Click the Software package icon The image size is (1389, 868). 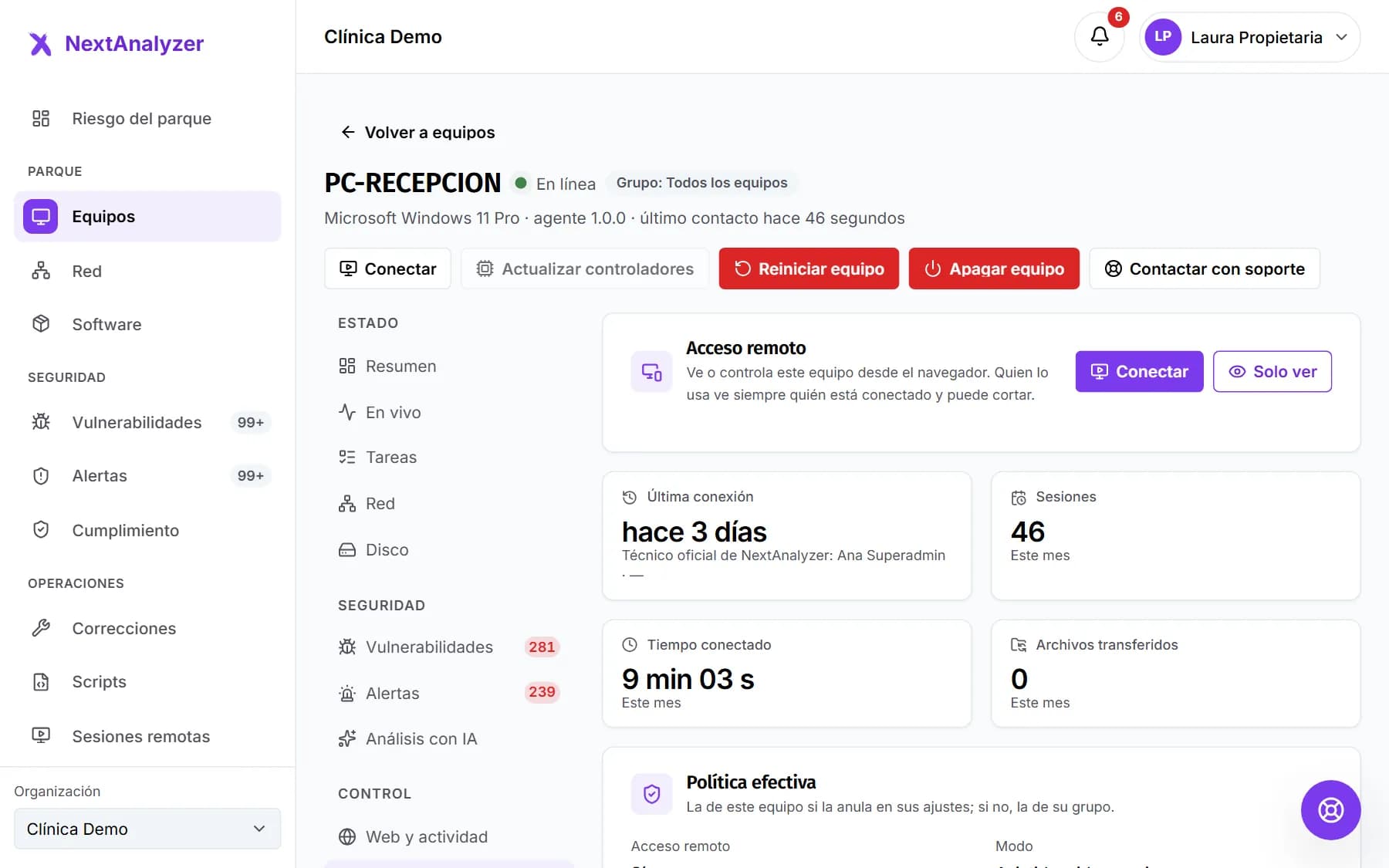pos(41,324)
